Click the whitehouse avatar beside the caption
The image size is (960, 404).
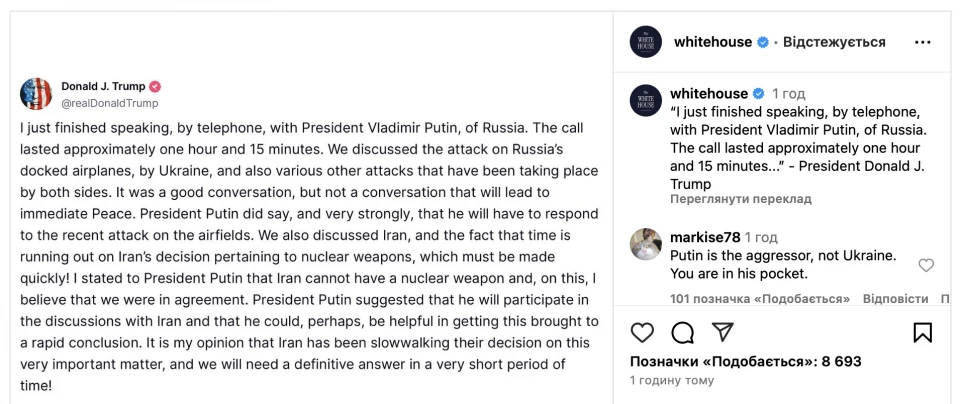646,100
